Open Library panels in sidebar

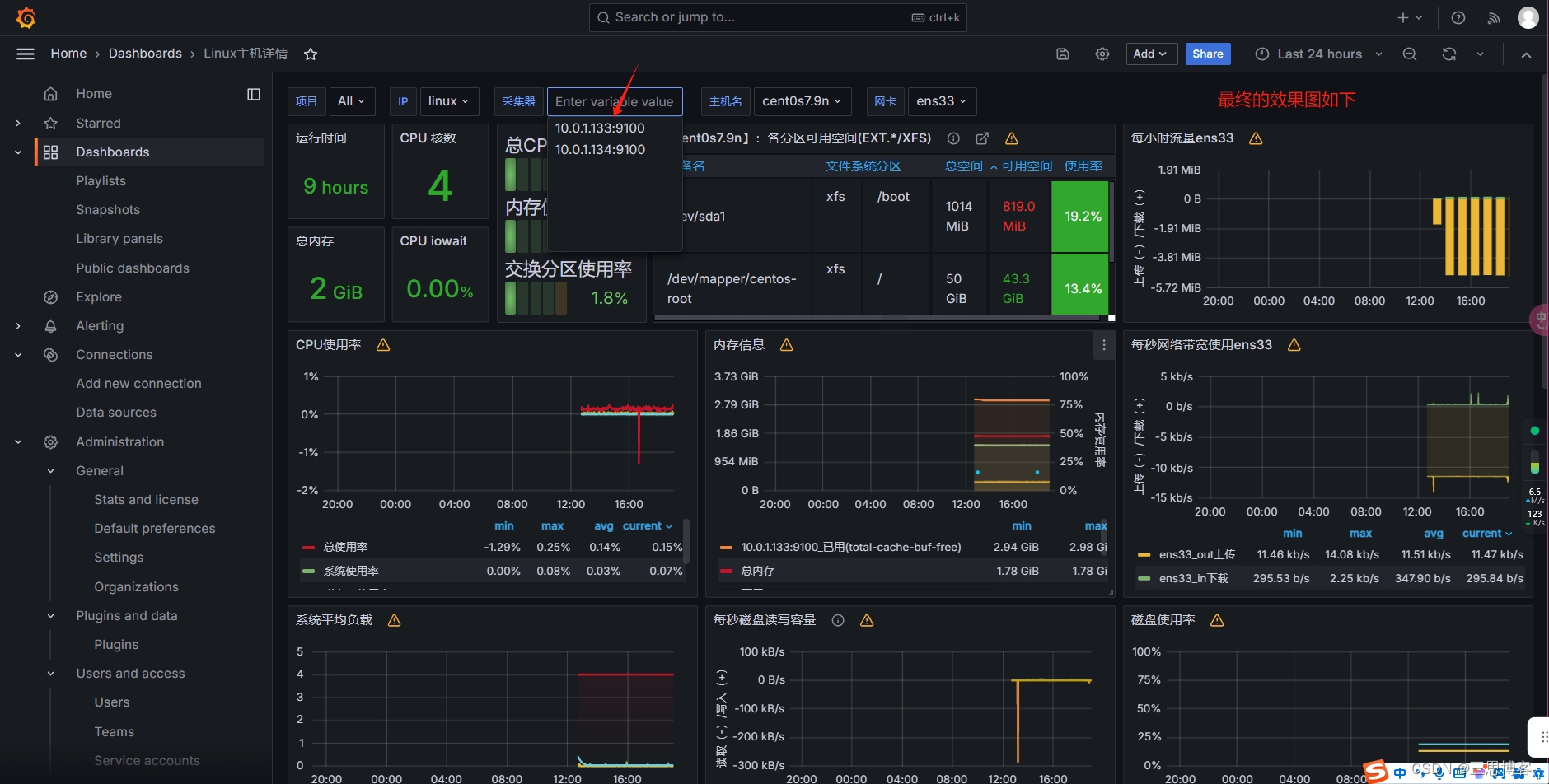119,239
